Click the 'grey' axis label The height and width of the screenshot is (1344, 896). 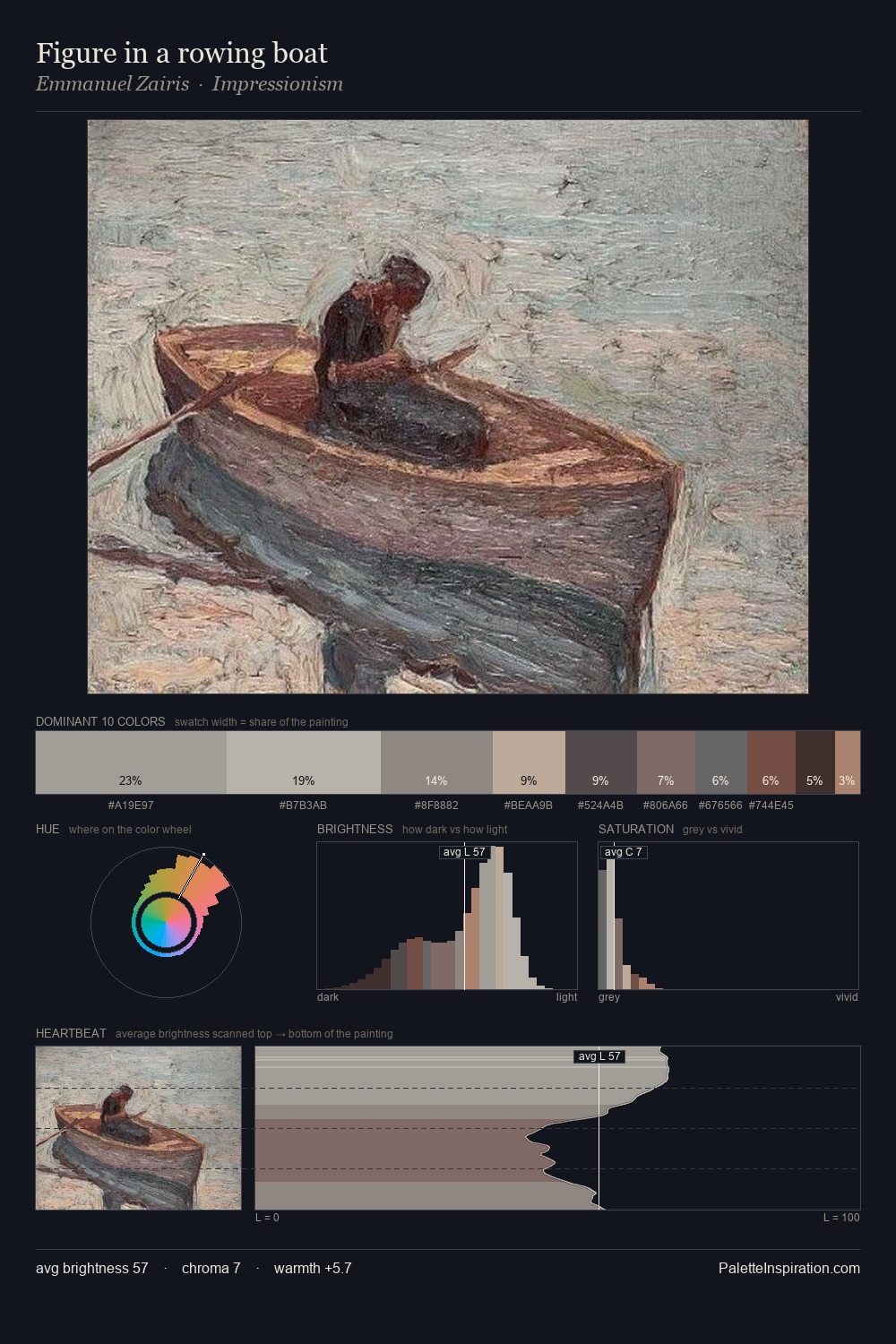pyautogui.click(x=609, y=996)
